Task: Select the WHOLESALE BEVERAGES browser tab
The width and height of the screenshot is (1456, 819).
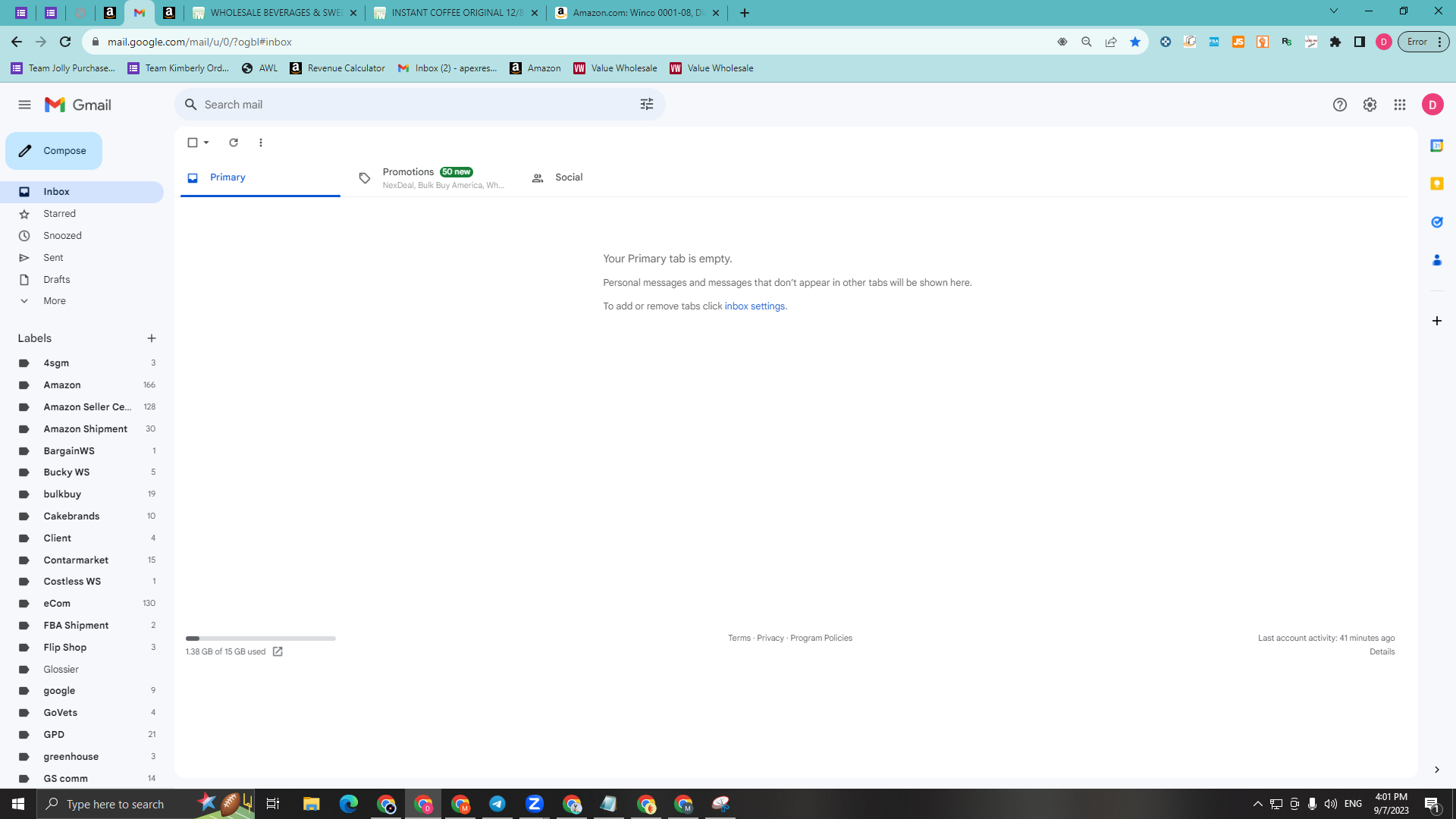Action: point(275,13)
